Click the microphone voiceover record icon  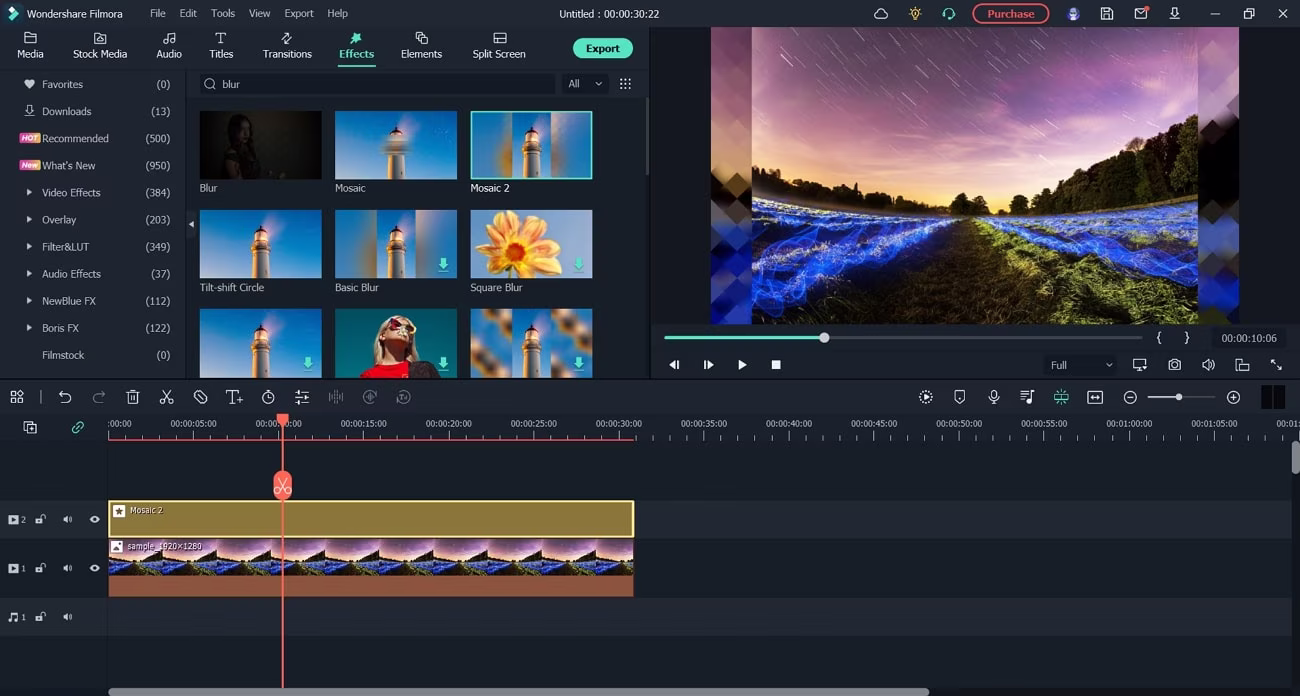click(x=993, y=397)
